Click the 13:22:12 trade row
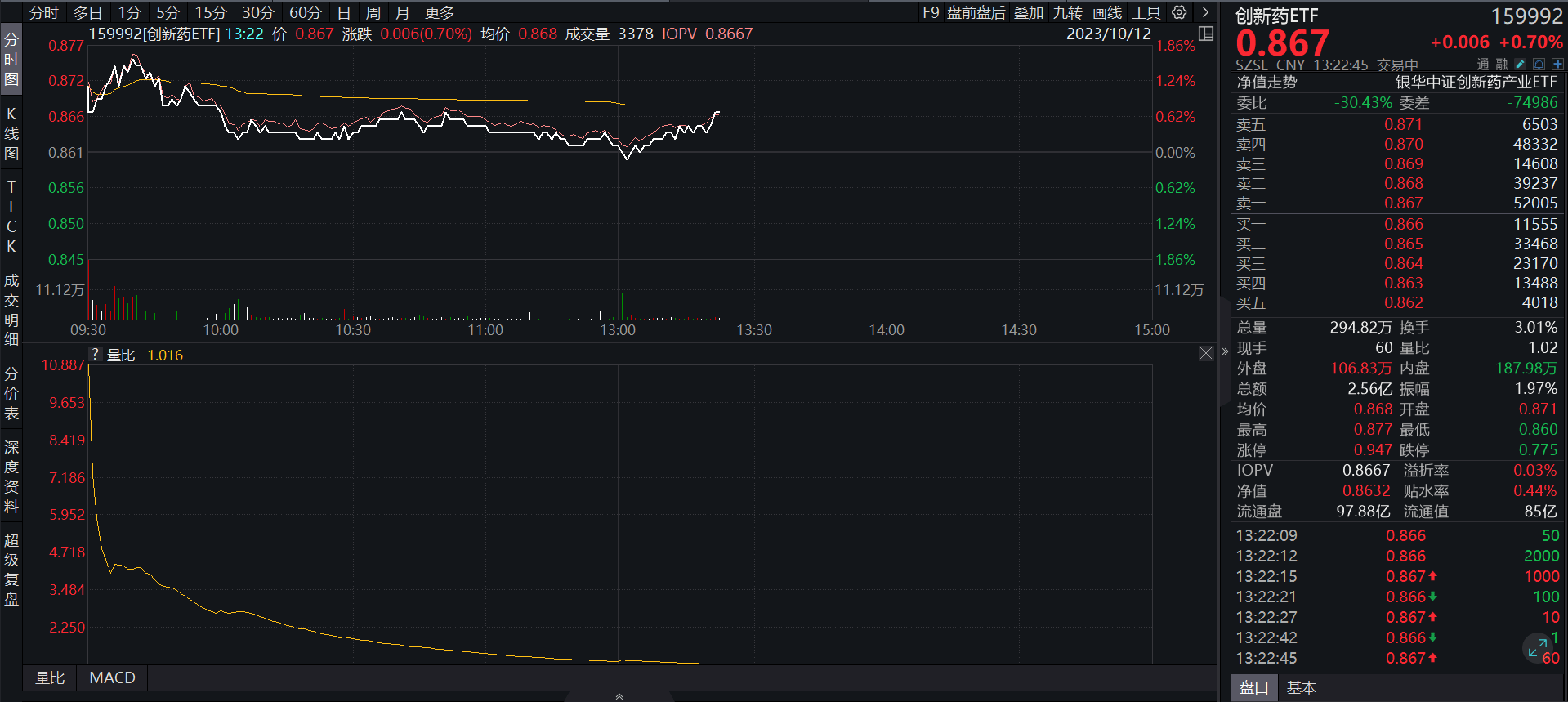The image size is (1568, 702). [1397, 556]
